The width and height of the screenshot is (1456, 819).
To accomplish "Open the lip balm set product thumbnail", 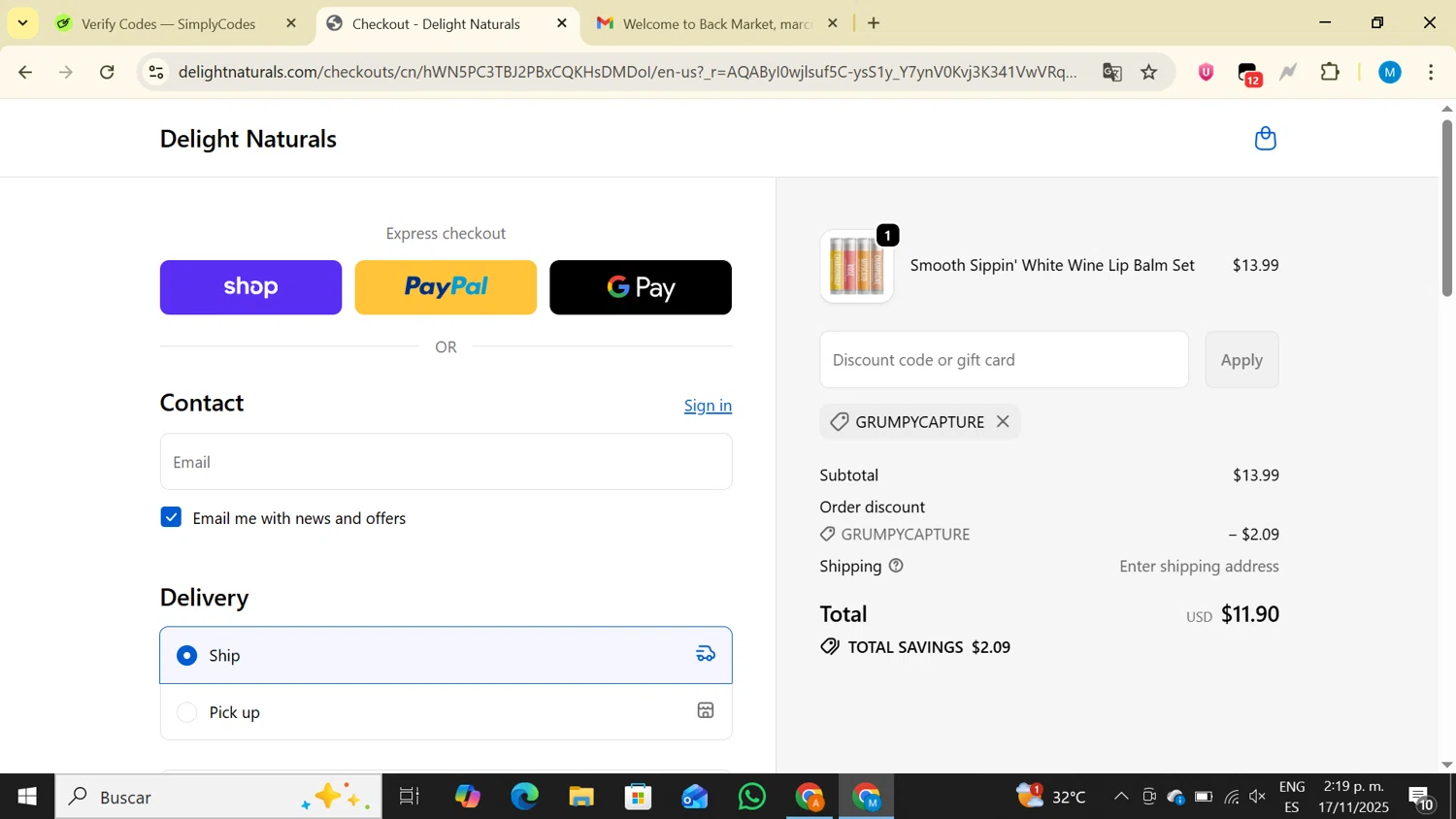I will pyautogui.click(x=856, y=266).
